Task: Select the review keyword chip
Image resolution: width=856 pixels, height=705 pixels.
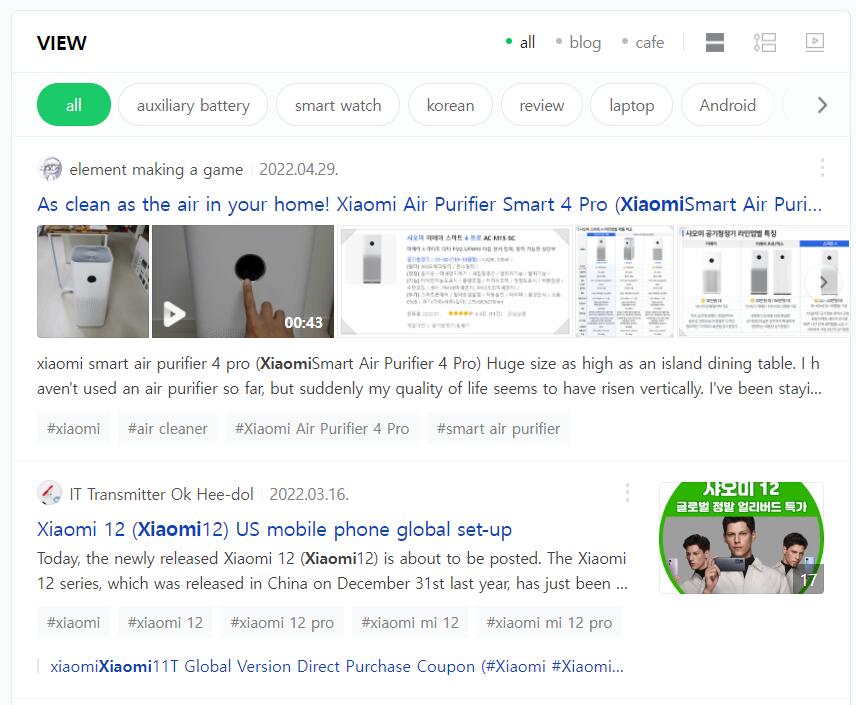Action: (542, 105)
